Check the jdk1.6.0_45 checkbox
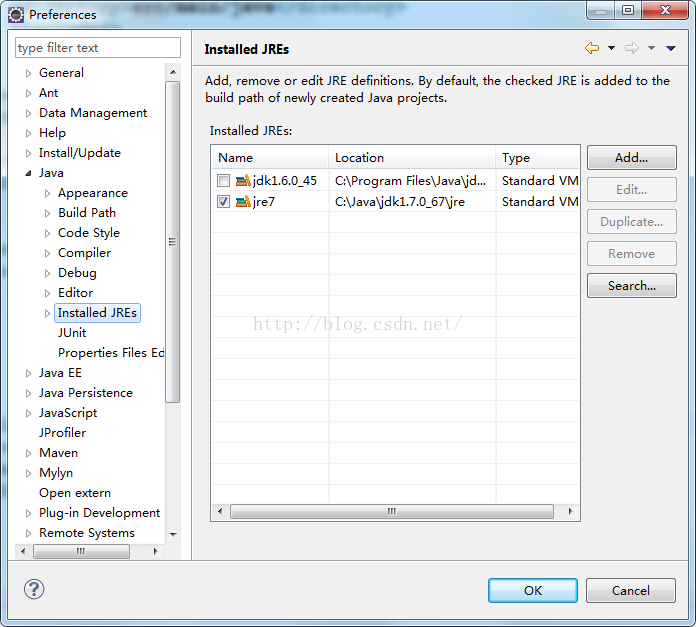This screenshot has height=627, width=696. [223, 181]
